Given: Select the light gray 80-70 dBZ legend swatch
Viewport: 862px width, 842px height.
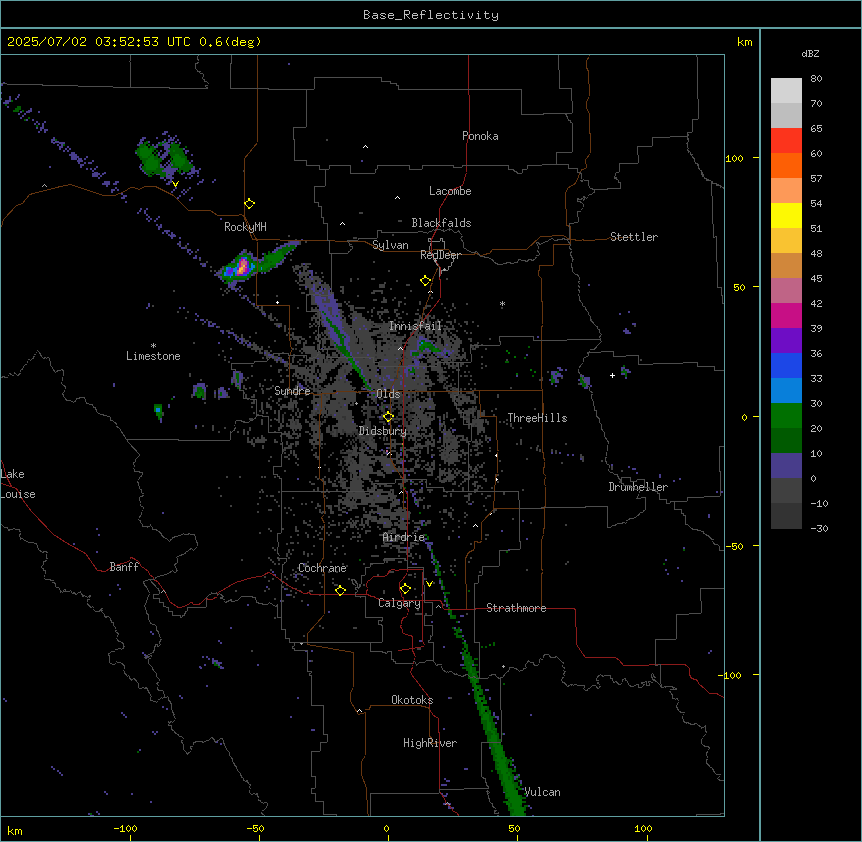Looking at the screenshot, I should tap(786, 91).
